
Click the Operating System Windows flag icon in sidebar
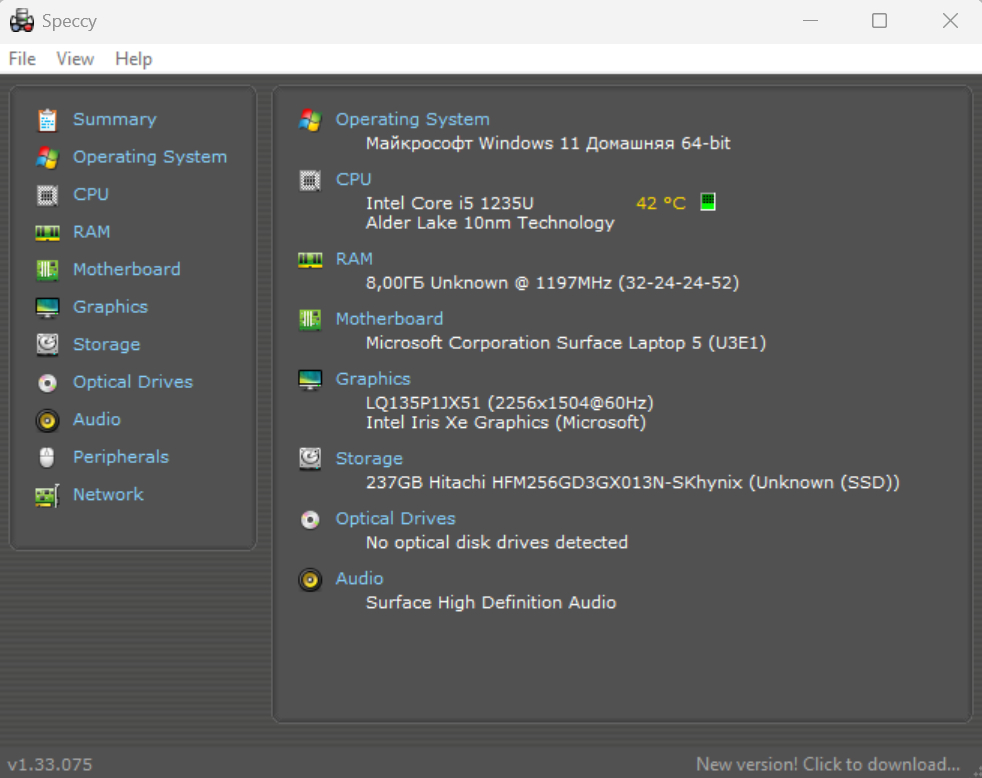click(47, 157)
